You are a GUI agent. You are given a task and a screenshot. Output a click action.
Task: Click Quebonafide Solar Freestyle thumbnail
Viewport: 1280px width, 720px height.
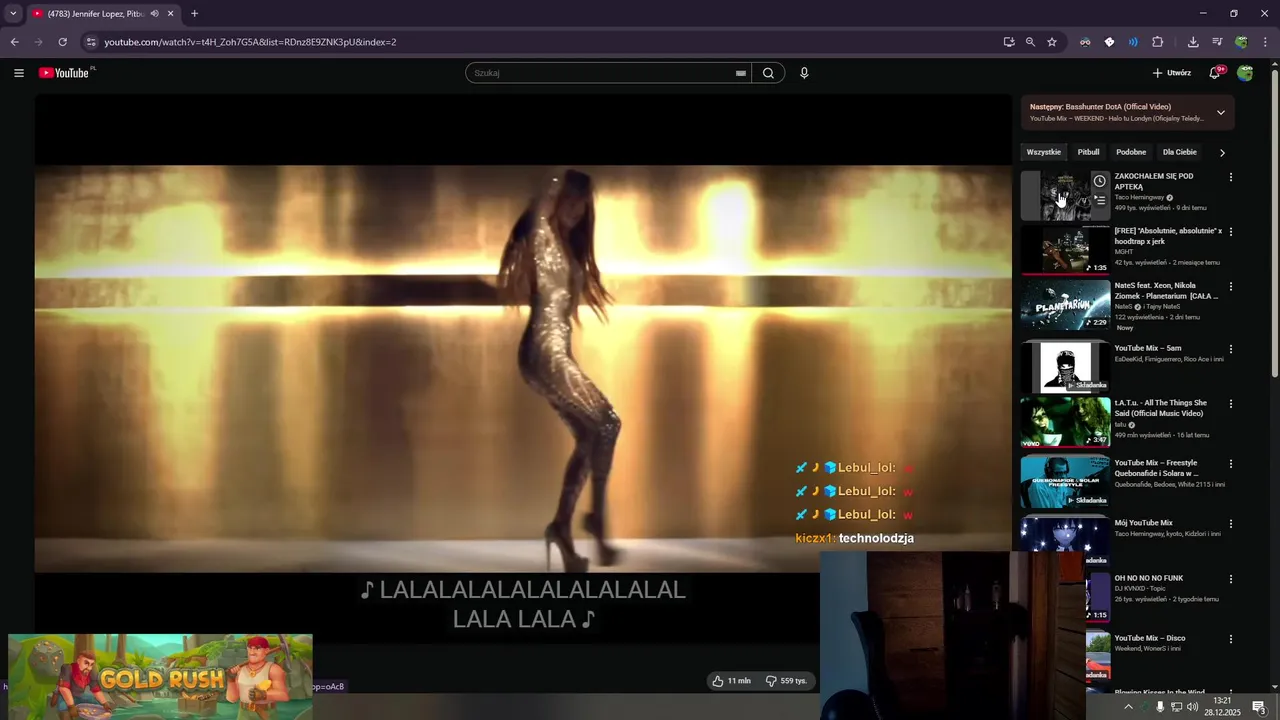tap(1065, 481)
